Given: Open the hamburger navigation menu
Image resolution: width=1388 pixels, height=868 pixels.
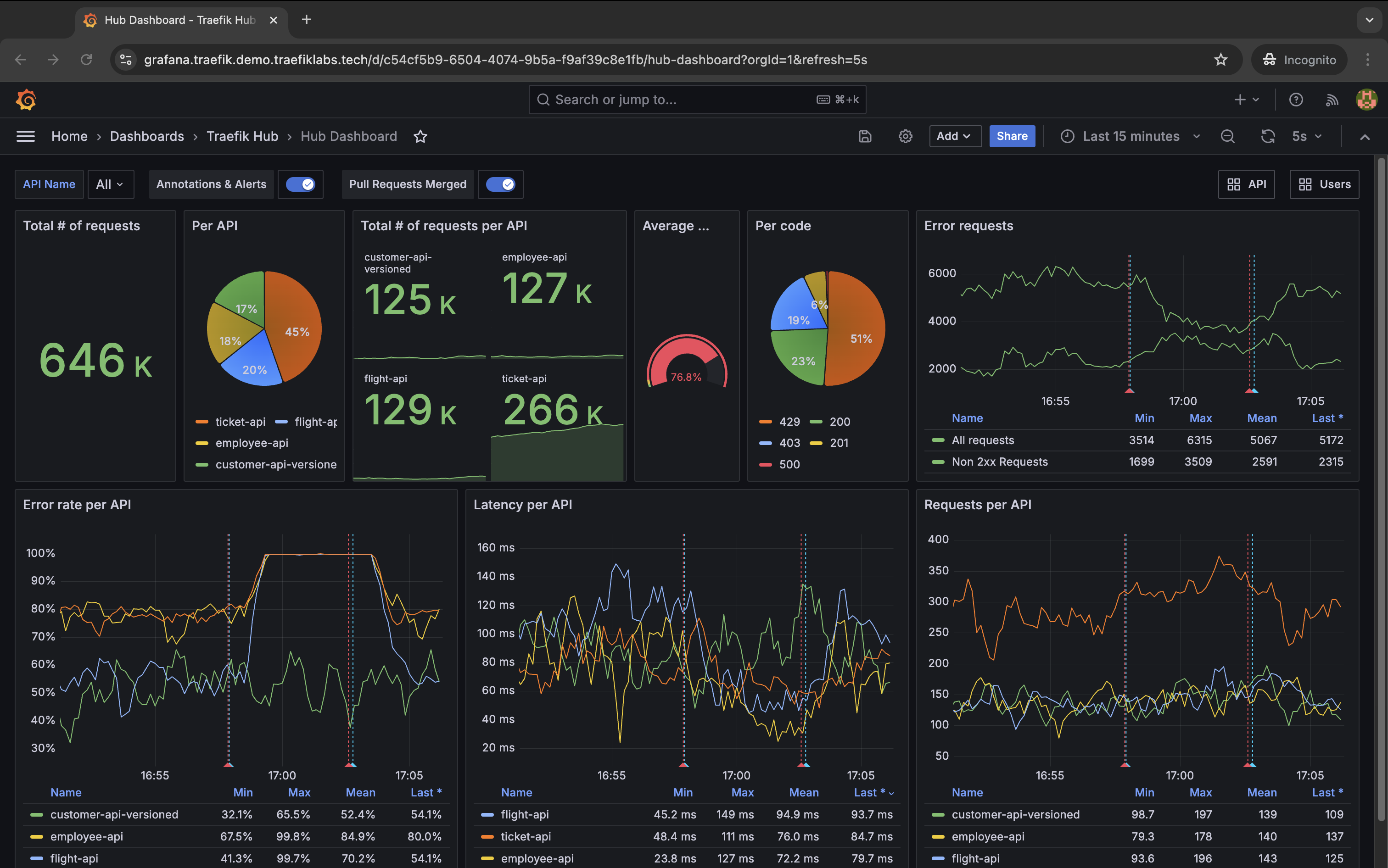Looking at the screenshot, I should click(x=25, y=136).
